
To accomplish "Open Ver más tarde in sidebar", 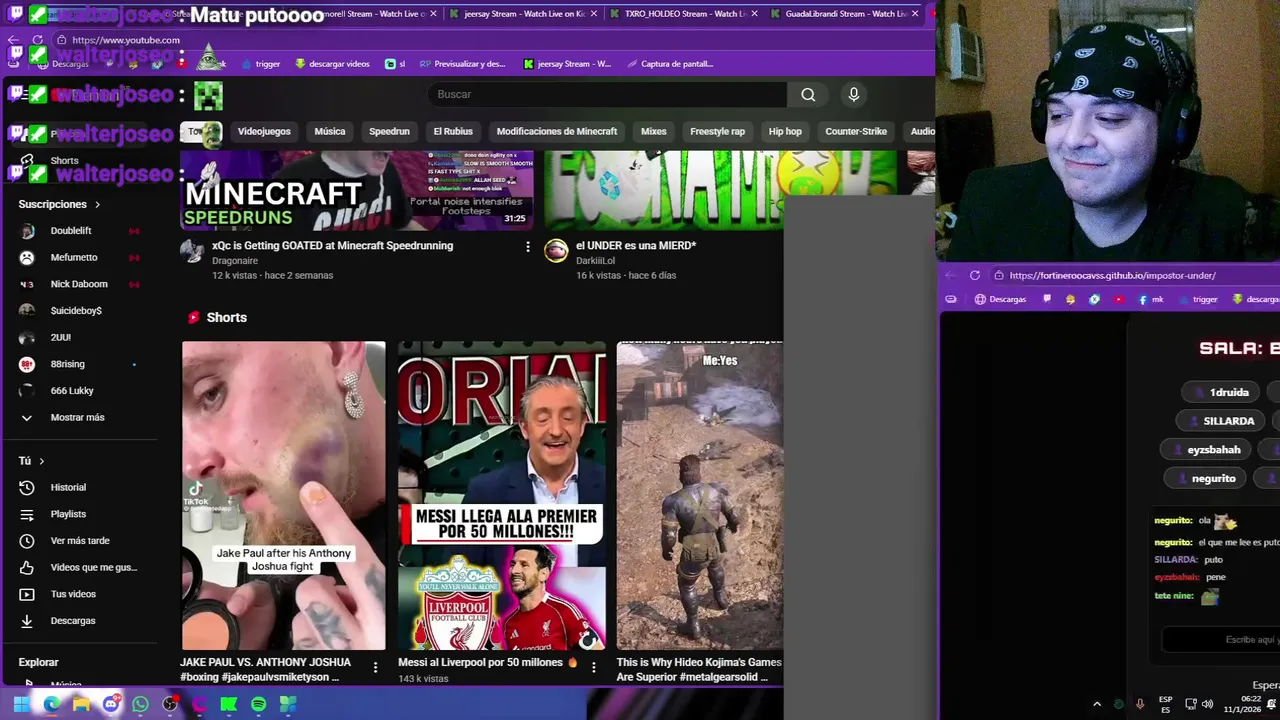I will click(x=80, y=541).
